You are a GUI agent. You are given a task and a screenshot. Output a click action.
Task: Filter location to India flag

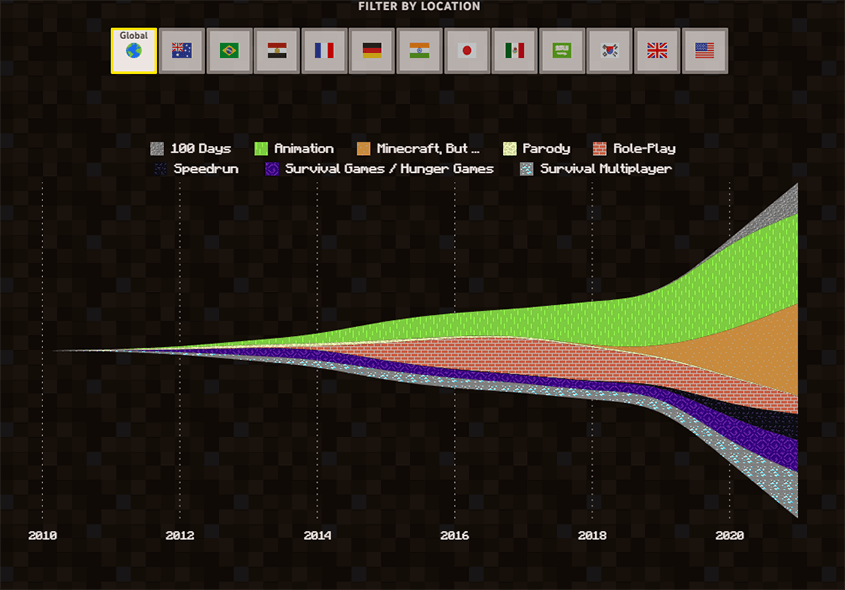click(x=419, y=51)
